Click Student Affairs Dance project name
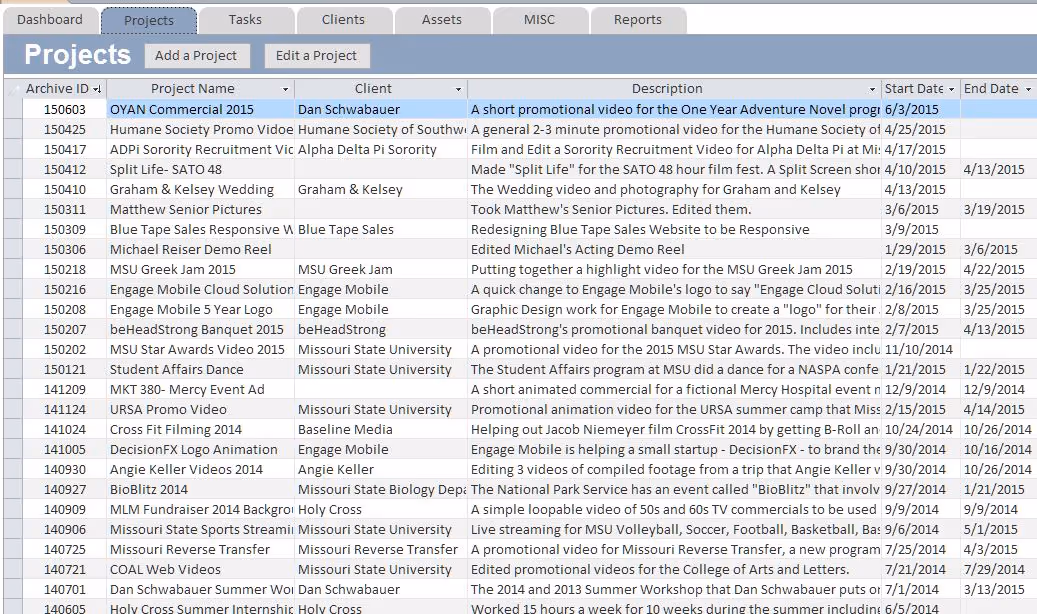 [x=200, y=369]
